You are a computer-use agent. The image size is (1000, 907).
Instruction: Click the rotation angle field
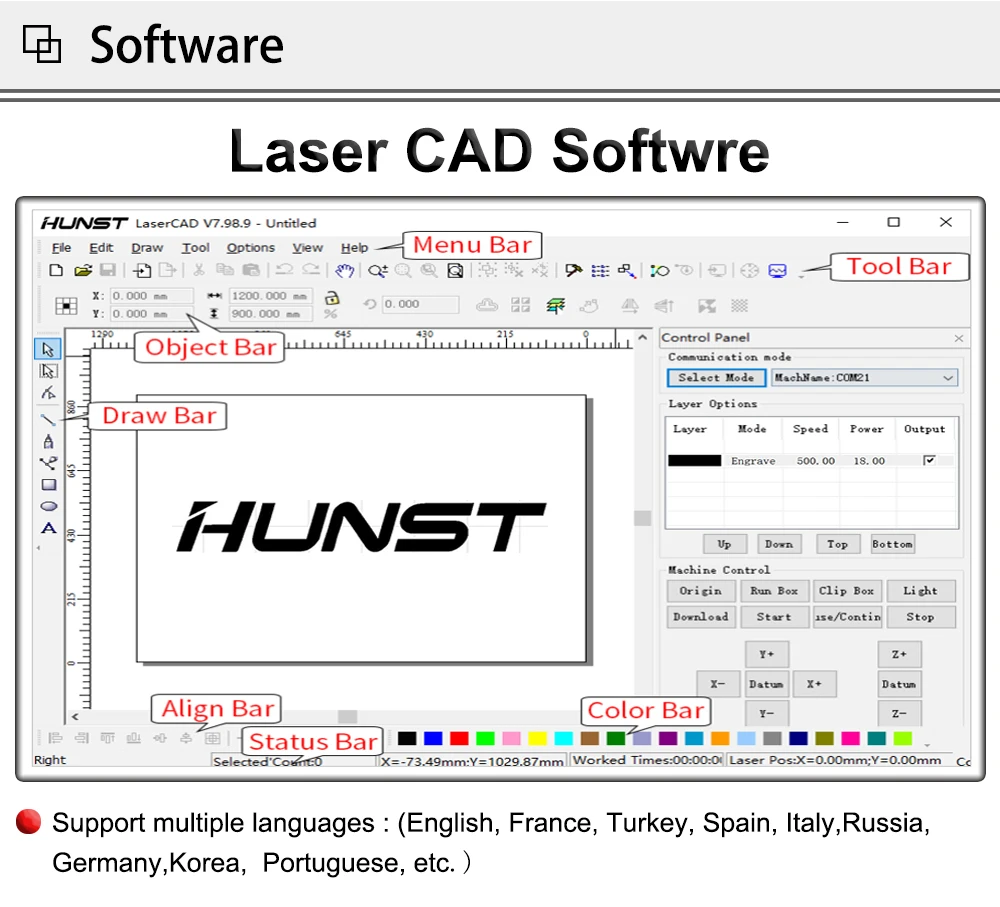click(420, 304)
